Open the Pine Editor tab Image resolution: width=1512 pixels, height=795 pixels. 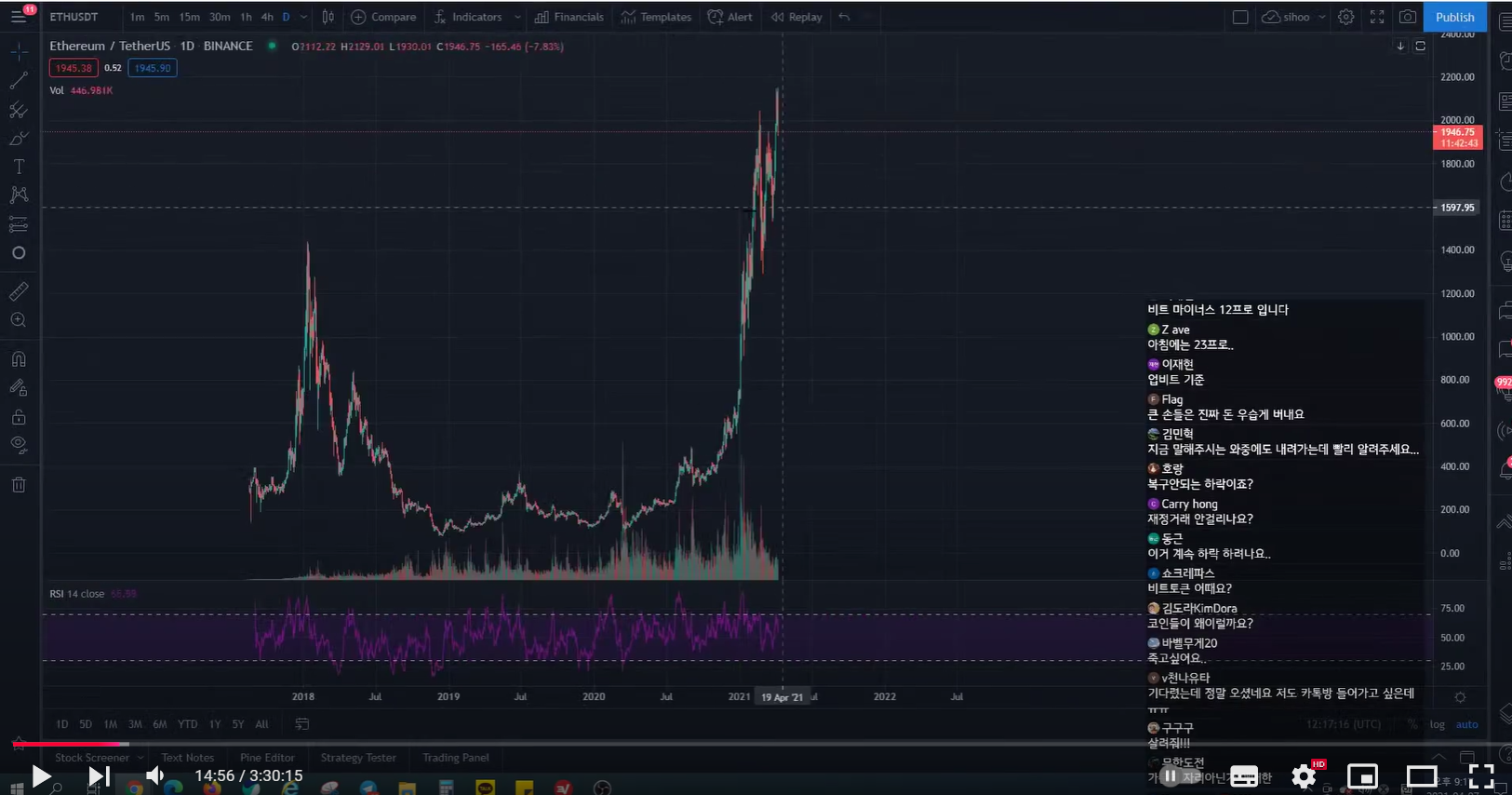[267, 758]
